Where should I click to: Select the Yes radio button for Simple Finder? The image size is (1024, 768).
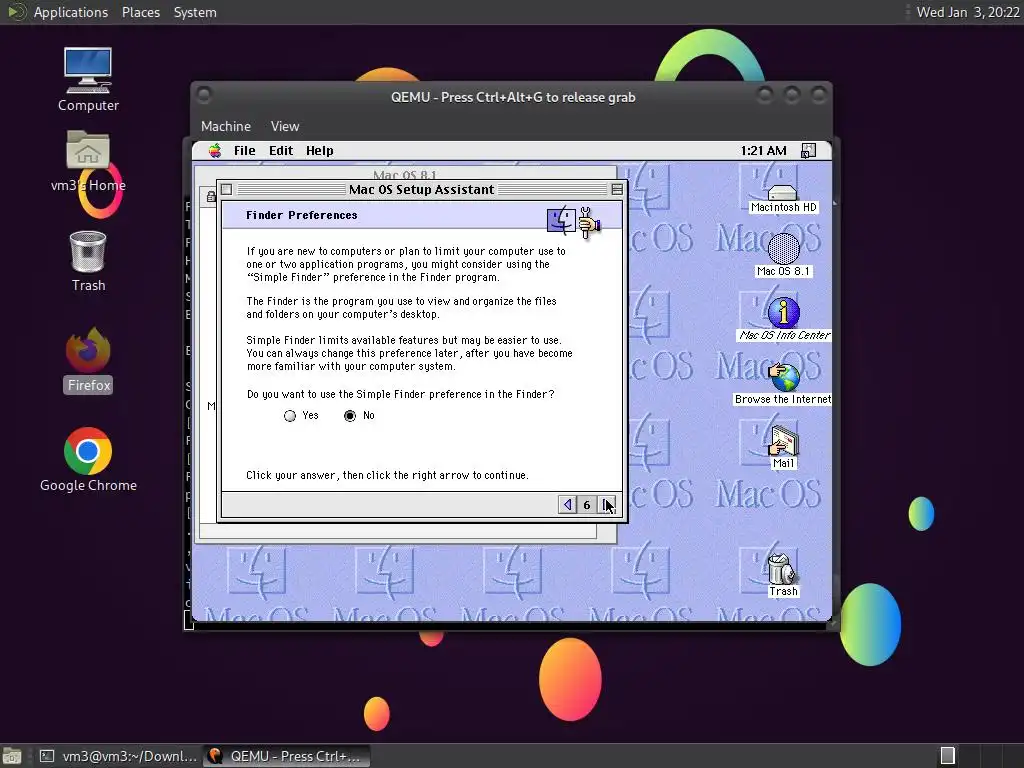click(290, 416)
